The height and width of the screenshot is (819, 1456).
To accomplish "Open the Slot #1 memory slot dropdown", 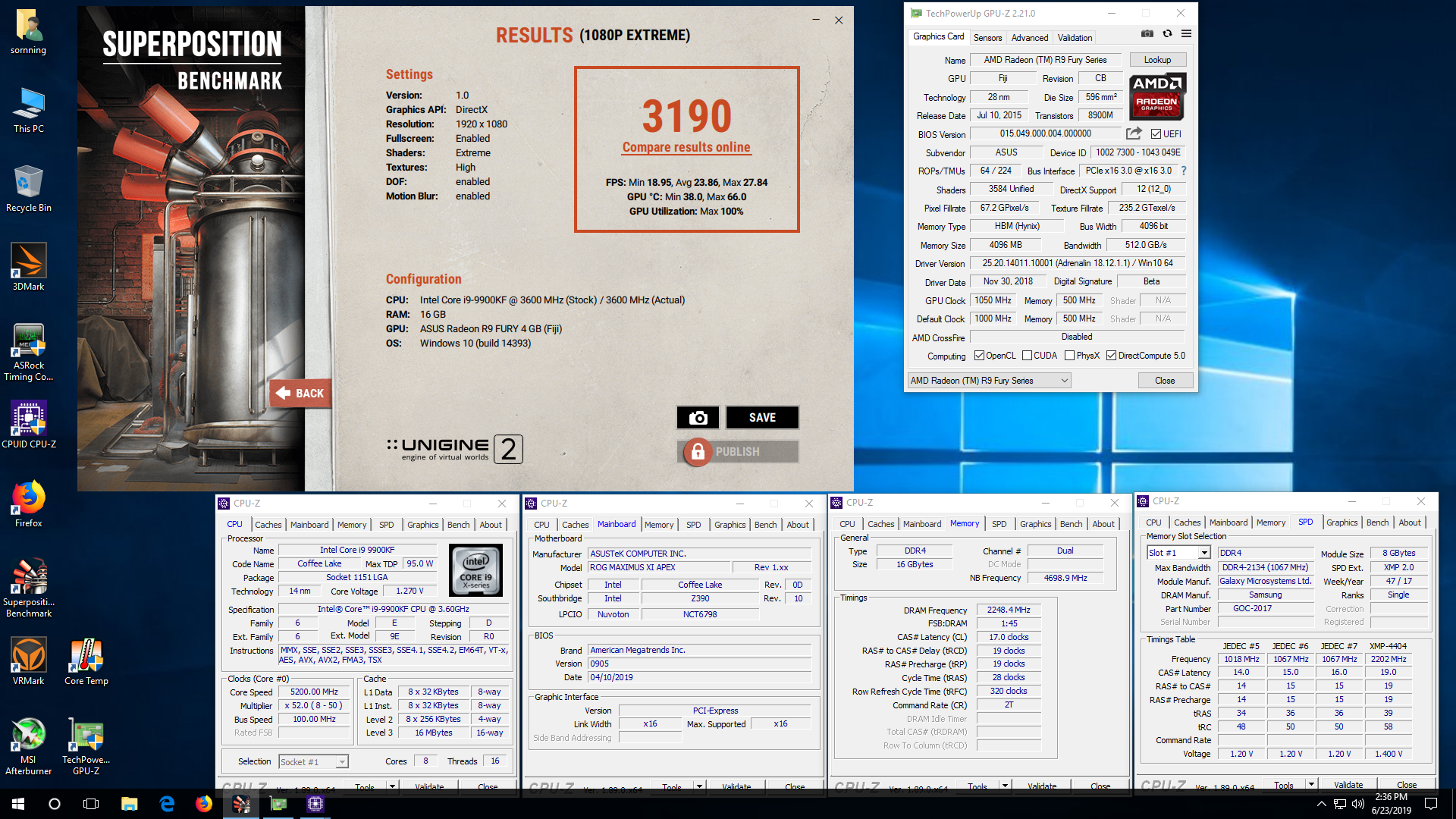I will point(1178,553).
